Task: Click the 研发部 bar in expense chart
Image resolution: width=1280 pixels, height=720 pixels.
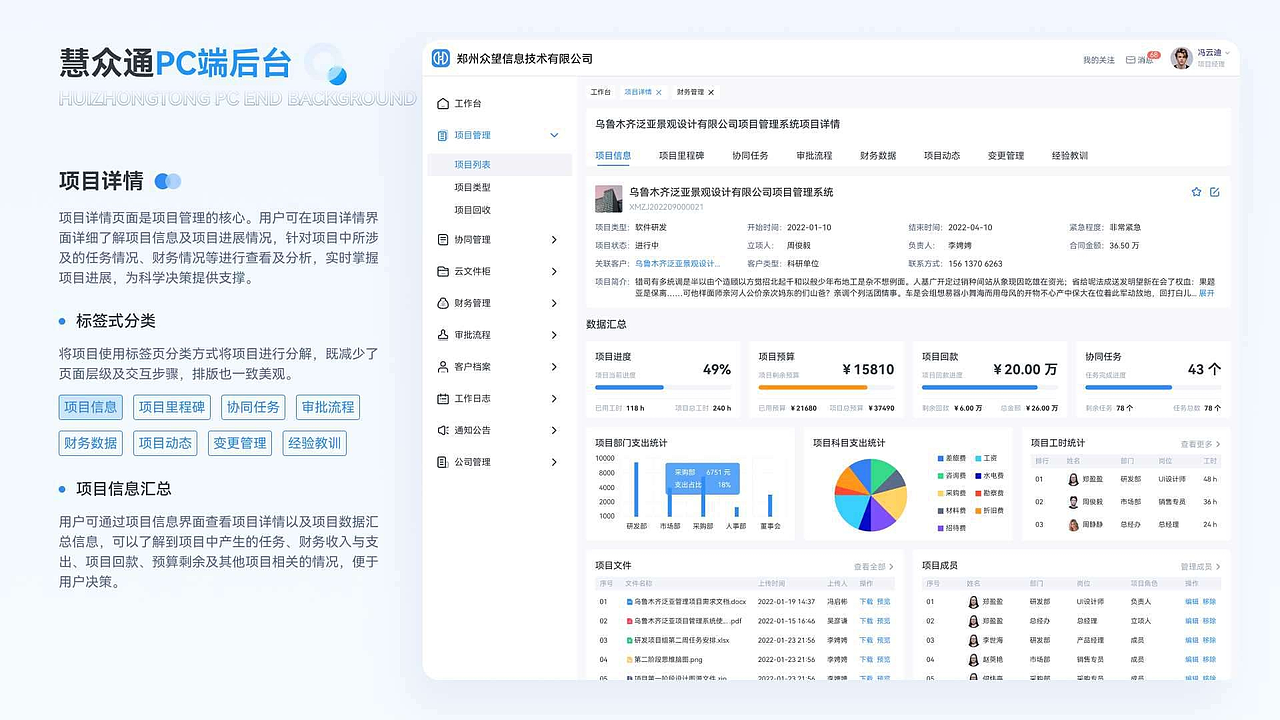Action: [x=636, y=489]
